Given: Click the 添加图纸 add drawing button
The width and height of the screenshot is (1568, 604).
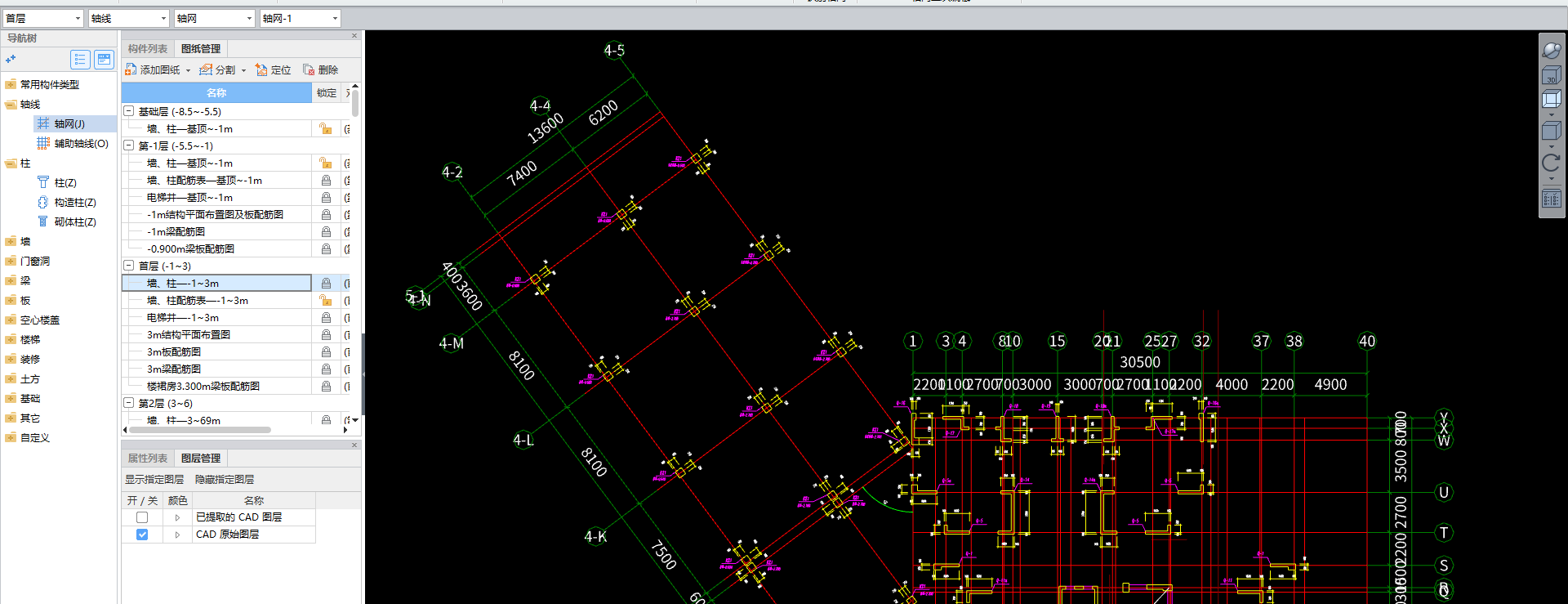Looking at the screenshot, I should 153,70.
